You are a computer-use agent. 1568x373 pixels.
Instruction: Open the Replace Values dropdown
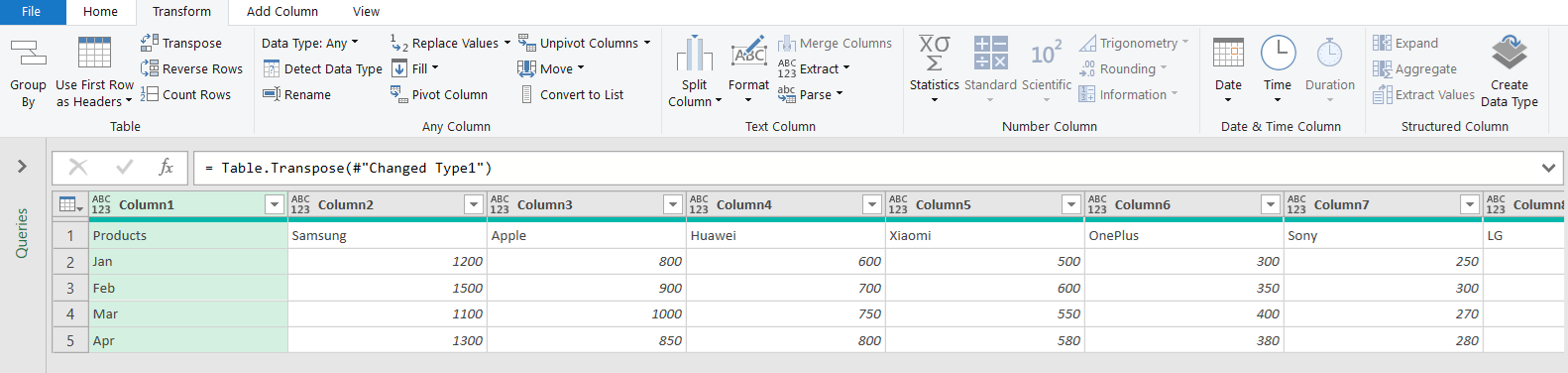(507, 43)
